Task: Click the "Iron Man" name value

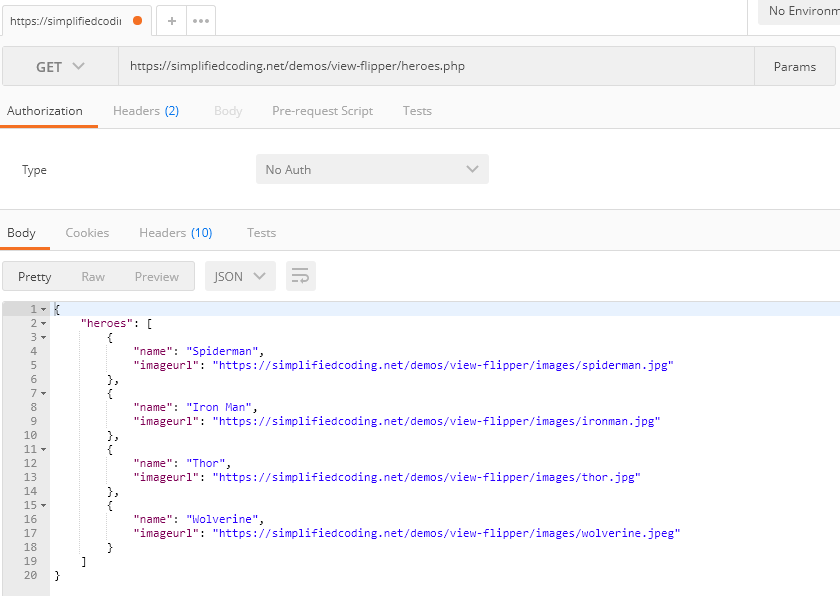Action: [219, 408]
